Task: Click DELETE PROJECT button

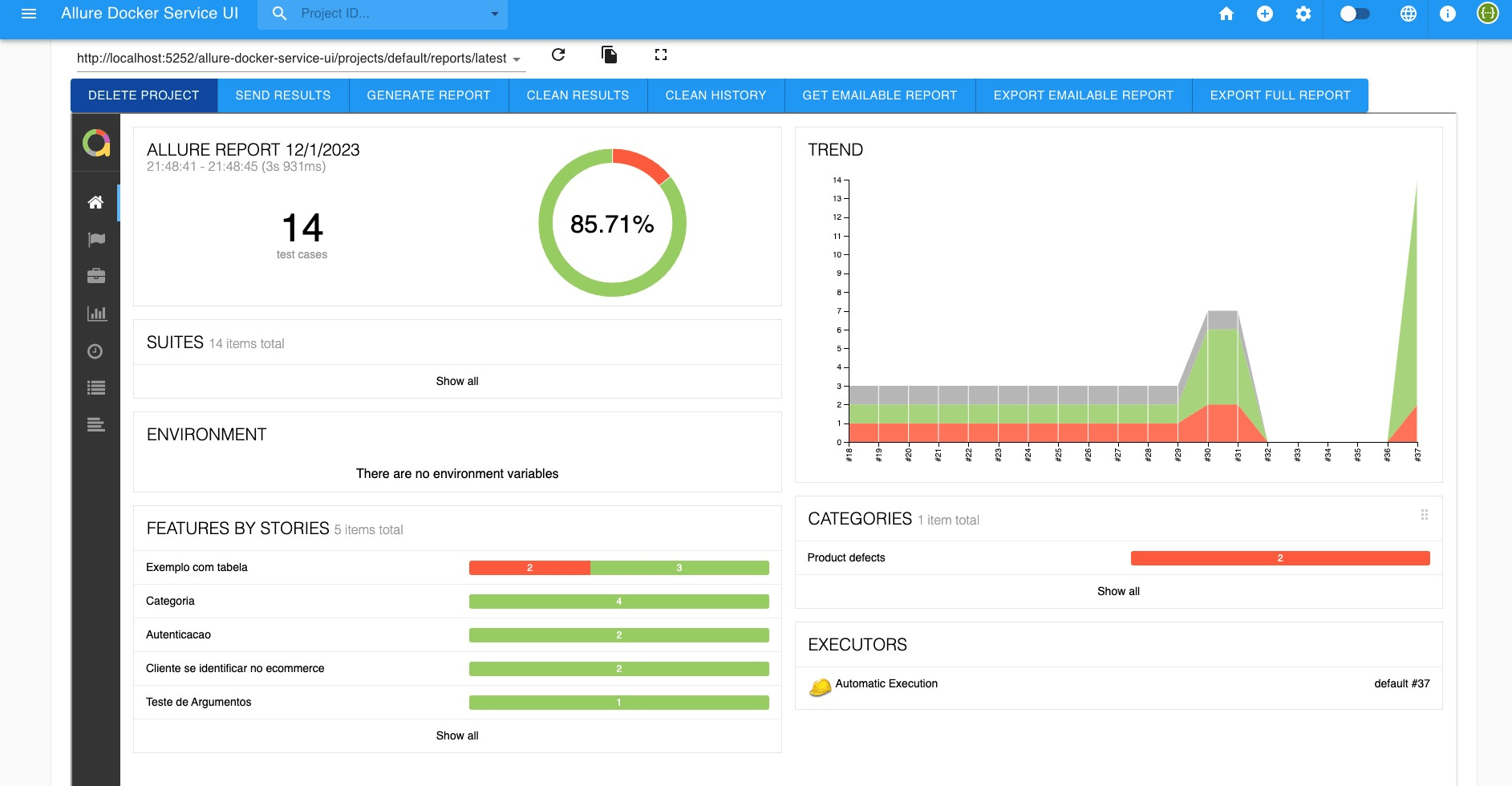Action: point(144,95)
